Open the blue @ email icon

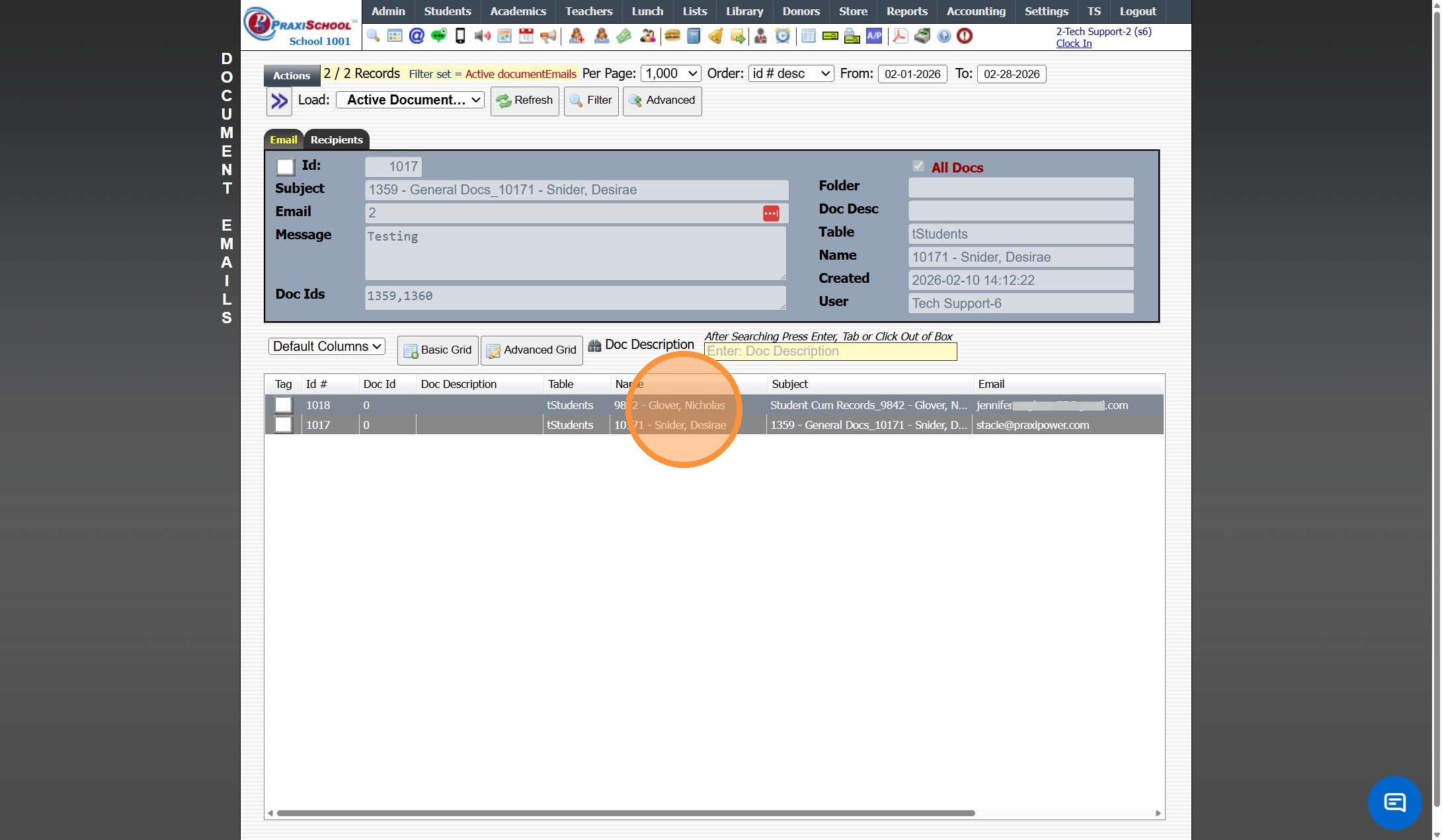[417, 36]
